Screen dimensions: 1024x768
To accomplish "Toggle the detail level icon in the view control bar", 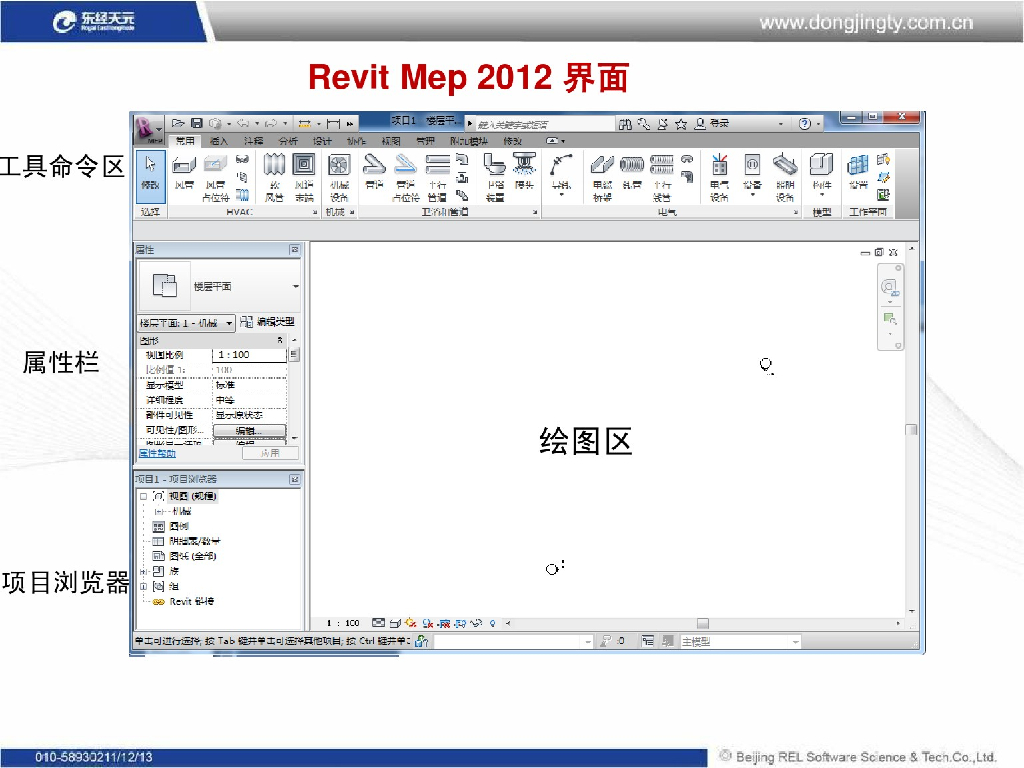I will 379,623.
